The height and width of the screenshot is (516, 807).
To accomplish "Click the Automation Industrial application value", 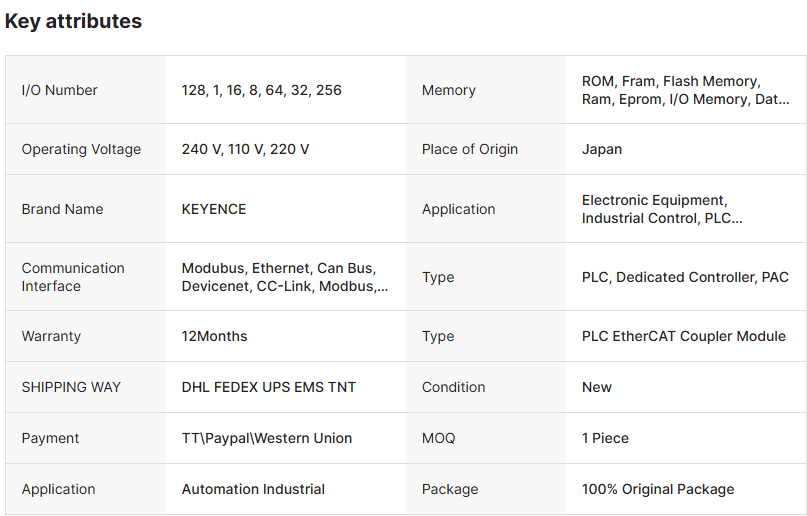I will coord(253,489).
